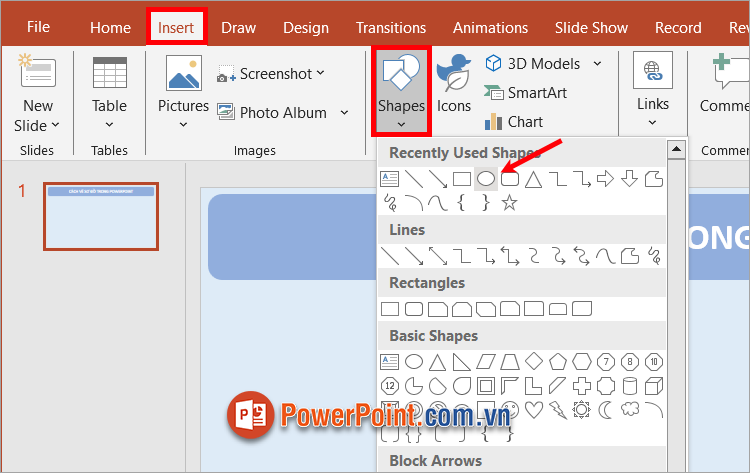This screenshot has height=473, width=750.
Task: Choose the Oval in Basic Shapes
Action: (x=414, y=362)
